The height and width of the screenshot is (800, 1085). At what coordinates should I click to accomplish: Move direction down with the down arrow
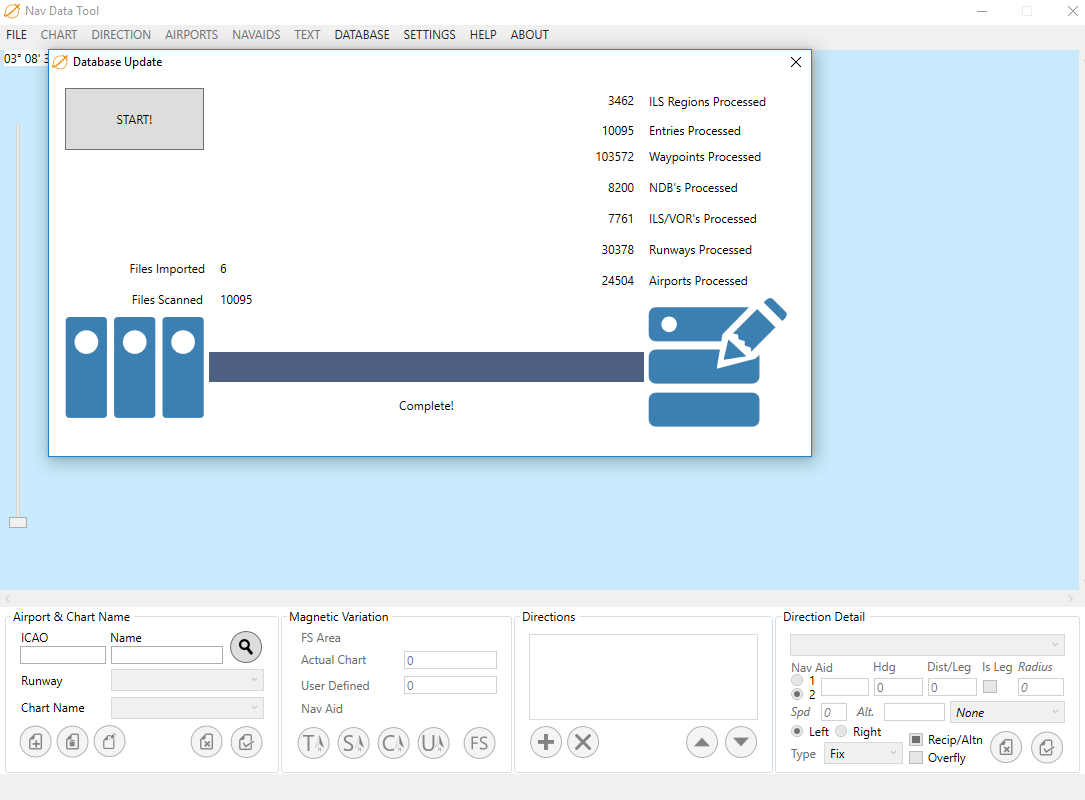[x=740, y=742]
